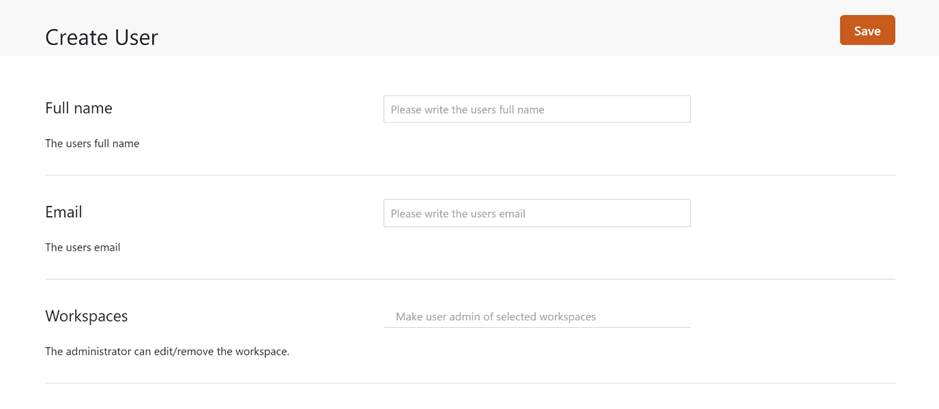Click the Full name section label
The width and height of the screenshot is (939, 409).
pyautogui.click(x=79, y=108)
